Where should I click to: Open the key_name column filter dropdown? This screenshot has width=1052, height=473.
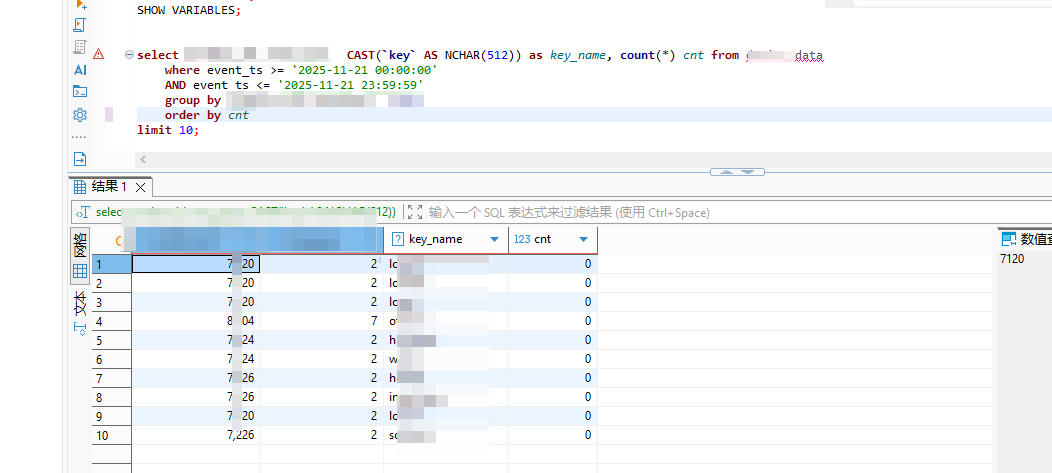click(493, 240)
